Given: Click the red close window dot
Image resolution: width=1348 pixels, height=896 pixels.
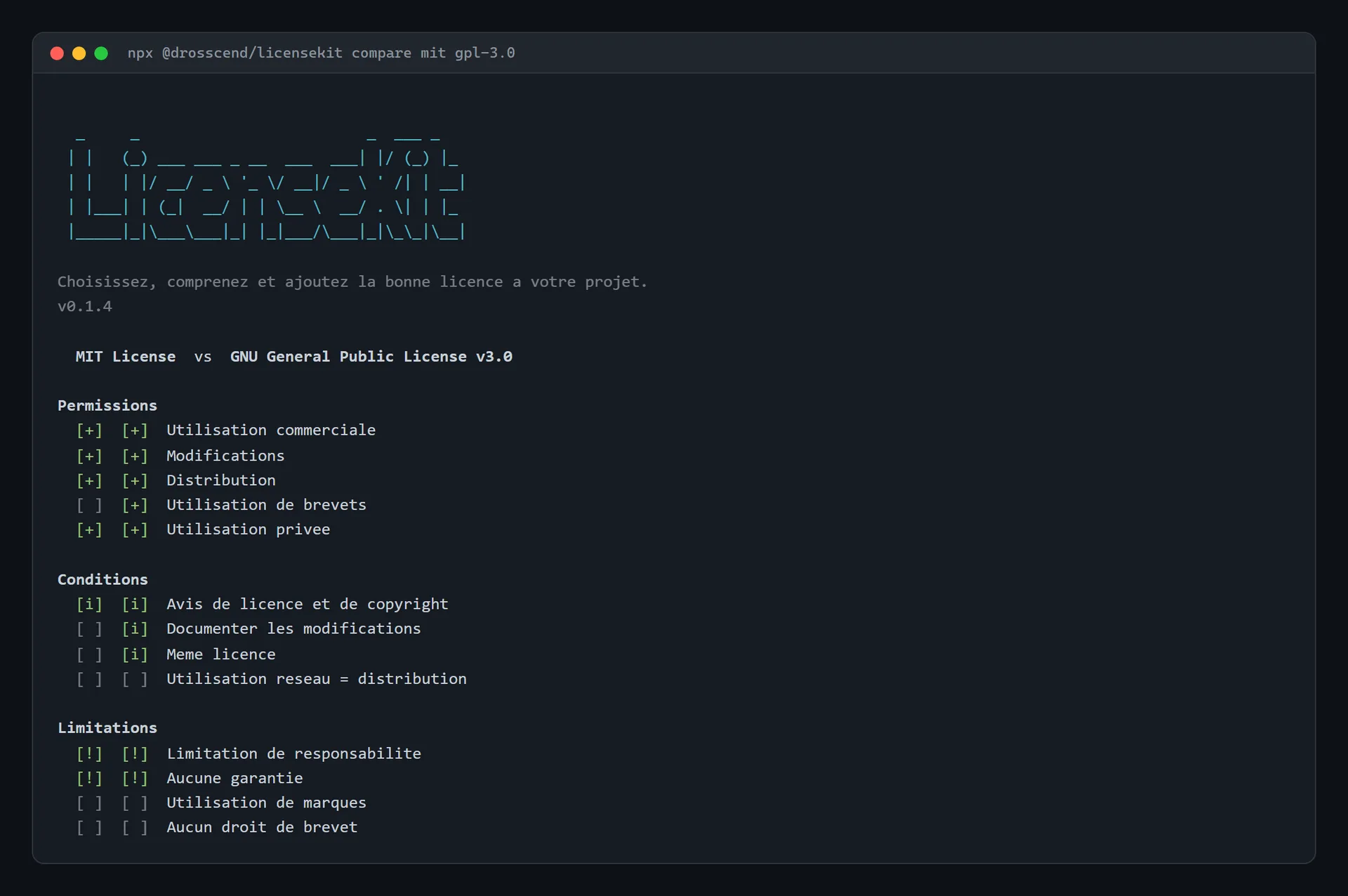Looking at the screenshot, I should click(58, 53).
